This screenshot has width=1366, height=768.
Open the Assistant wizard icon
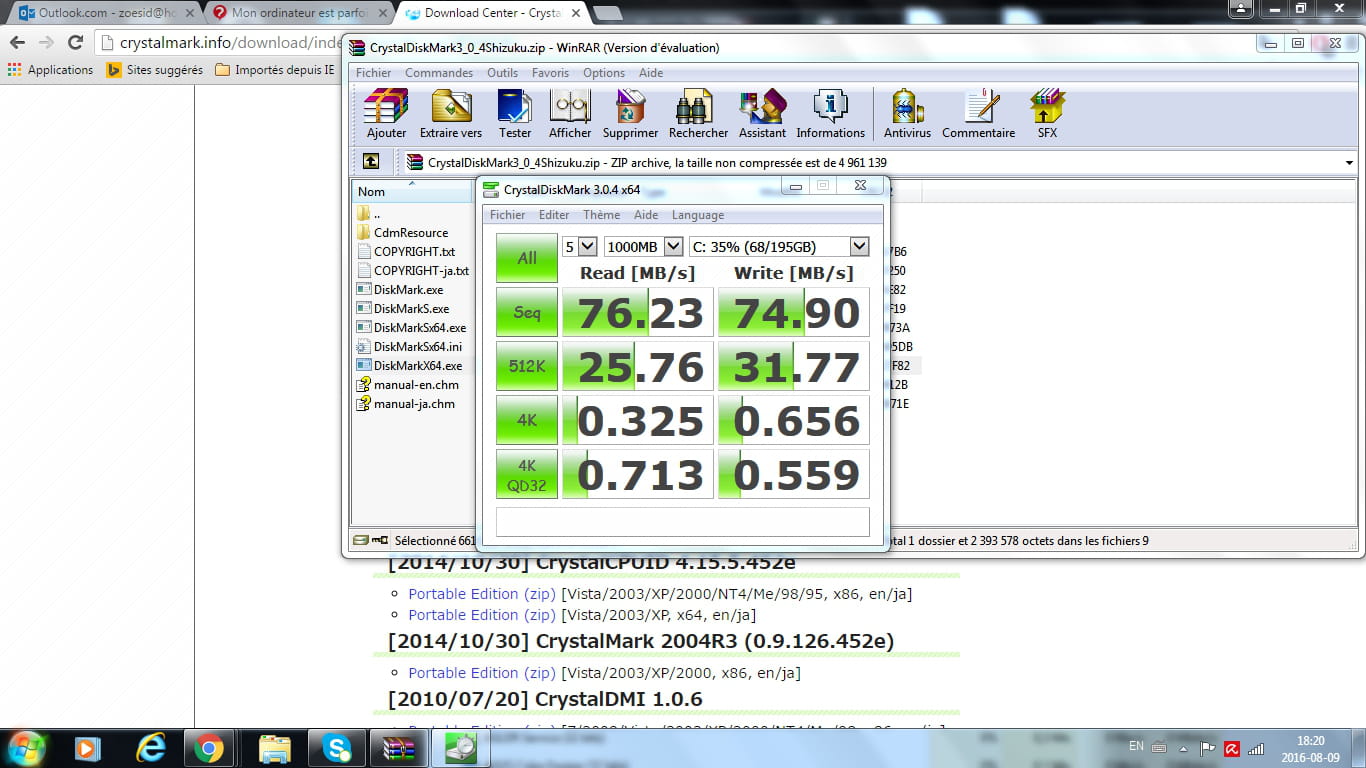tap(762, 113)
